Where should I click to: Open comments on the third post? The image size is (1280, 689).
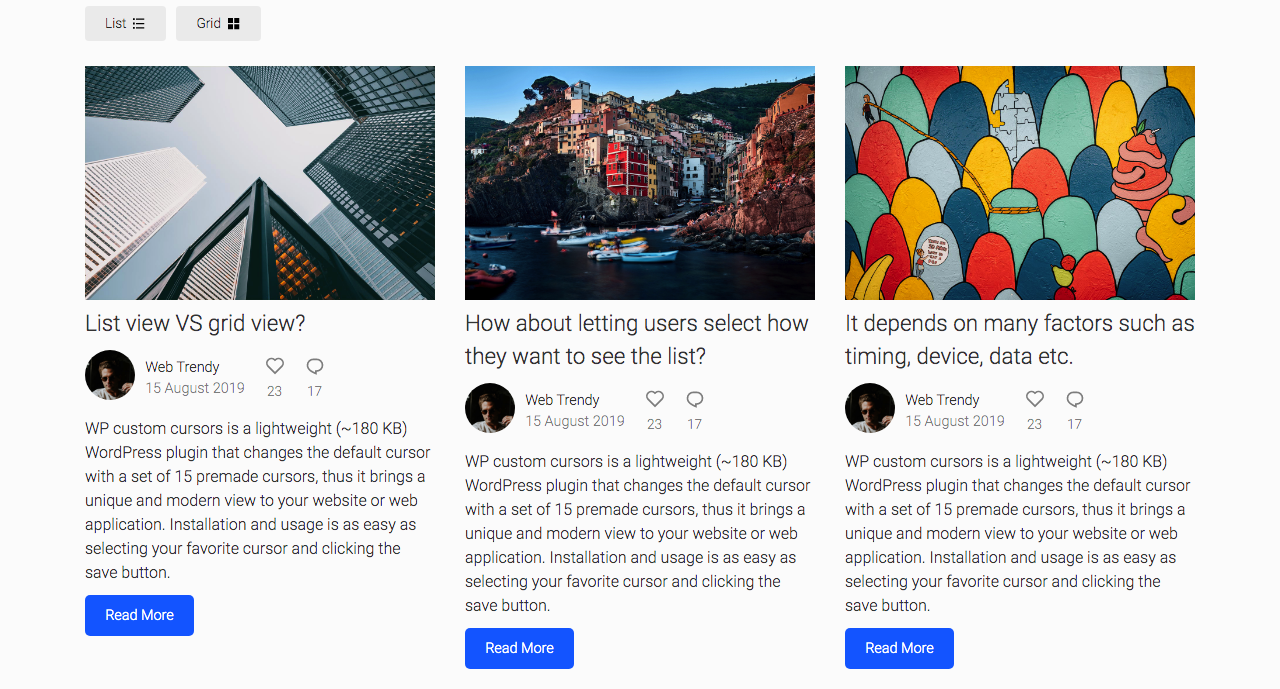(1074, 398)
